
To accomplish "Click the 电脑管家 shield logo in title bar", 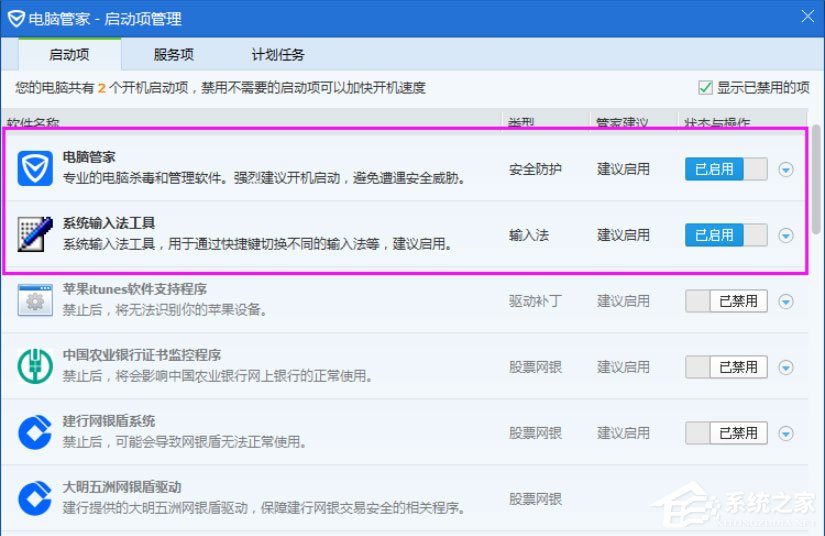I will 16,19.
